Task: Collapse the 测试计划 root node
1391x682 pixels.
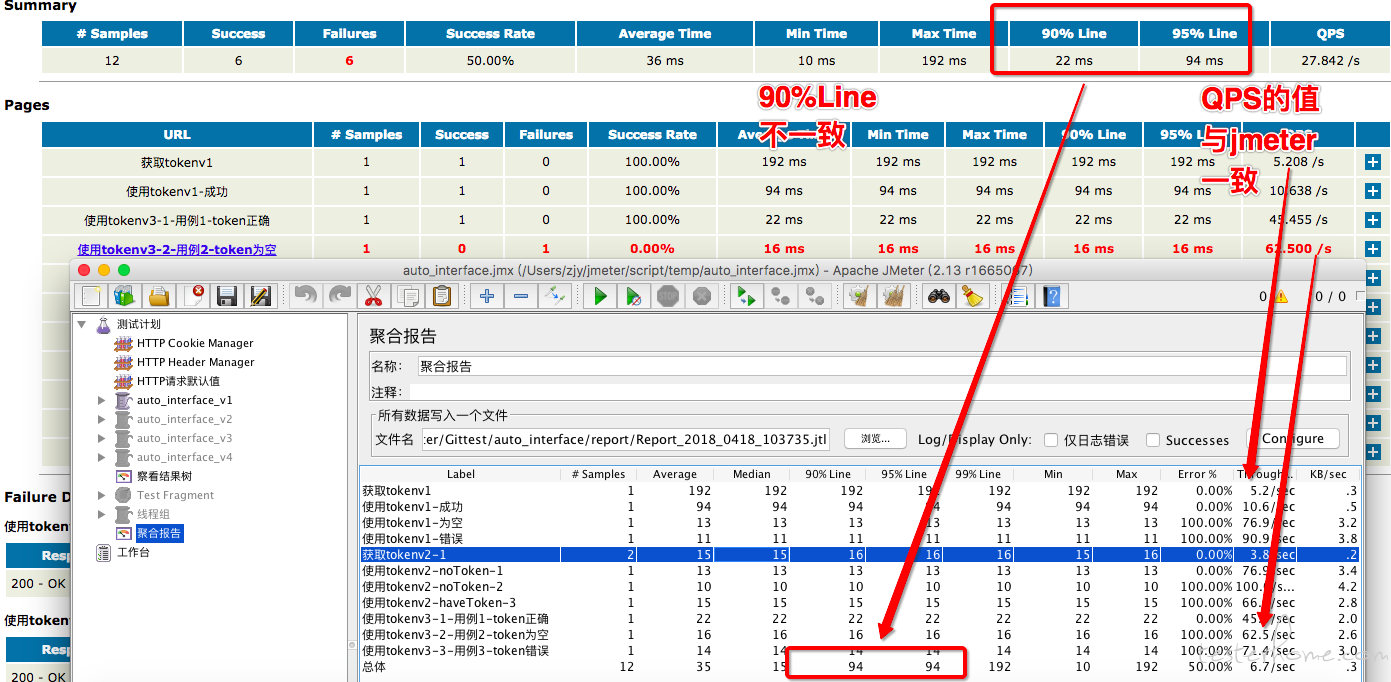Action: coord(82,324)
